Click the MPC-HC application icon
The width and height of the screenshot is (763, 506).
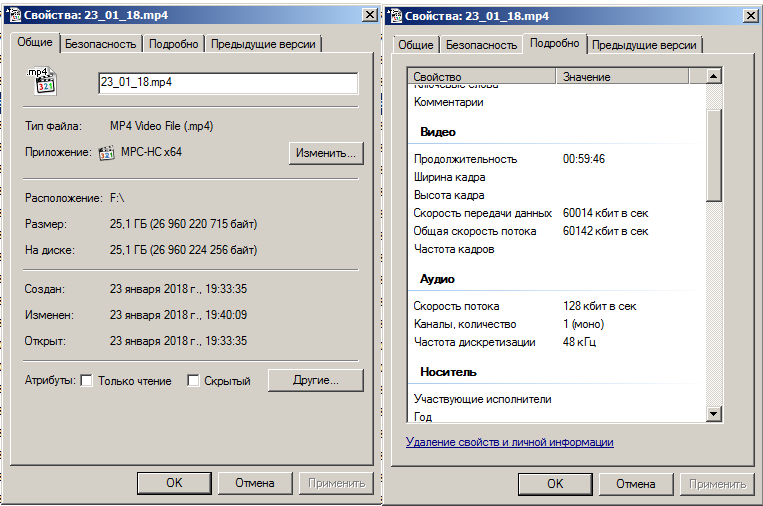click(x=106, y=153)
